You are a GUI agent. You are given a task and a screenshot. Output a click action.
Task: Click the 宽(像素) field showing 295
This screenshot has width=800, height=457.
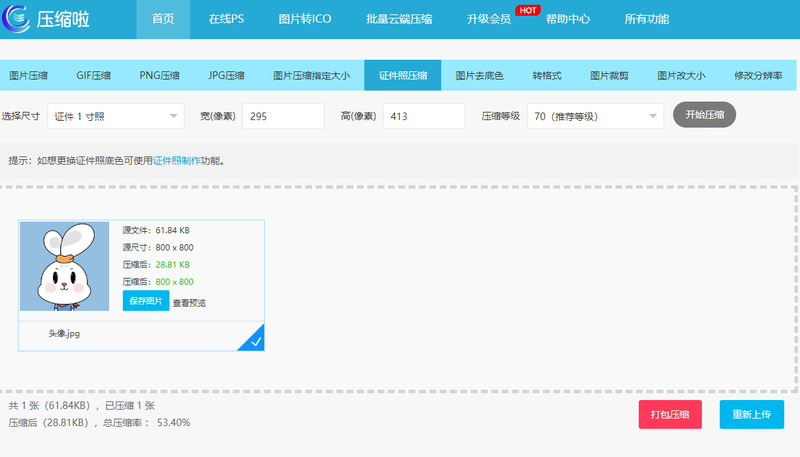coord(283,116)
